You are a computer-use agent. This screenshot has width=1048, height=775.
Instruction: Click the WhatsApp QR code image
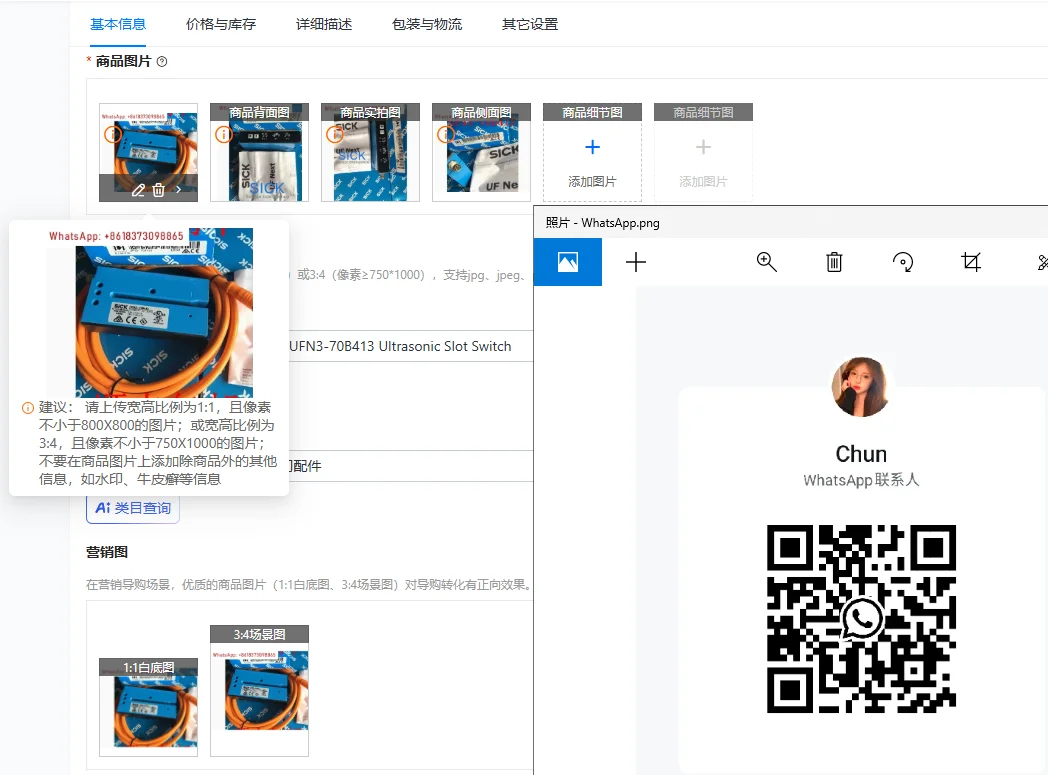(861, 619)
